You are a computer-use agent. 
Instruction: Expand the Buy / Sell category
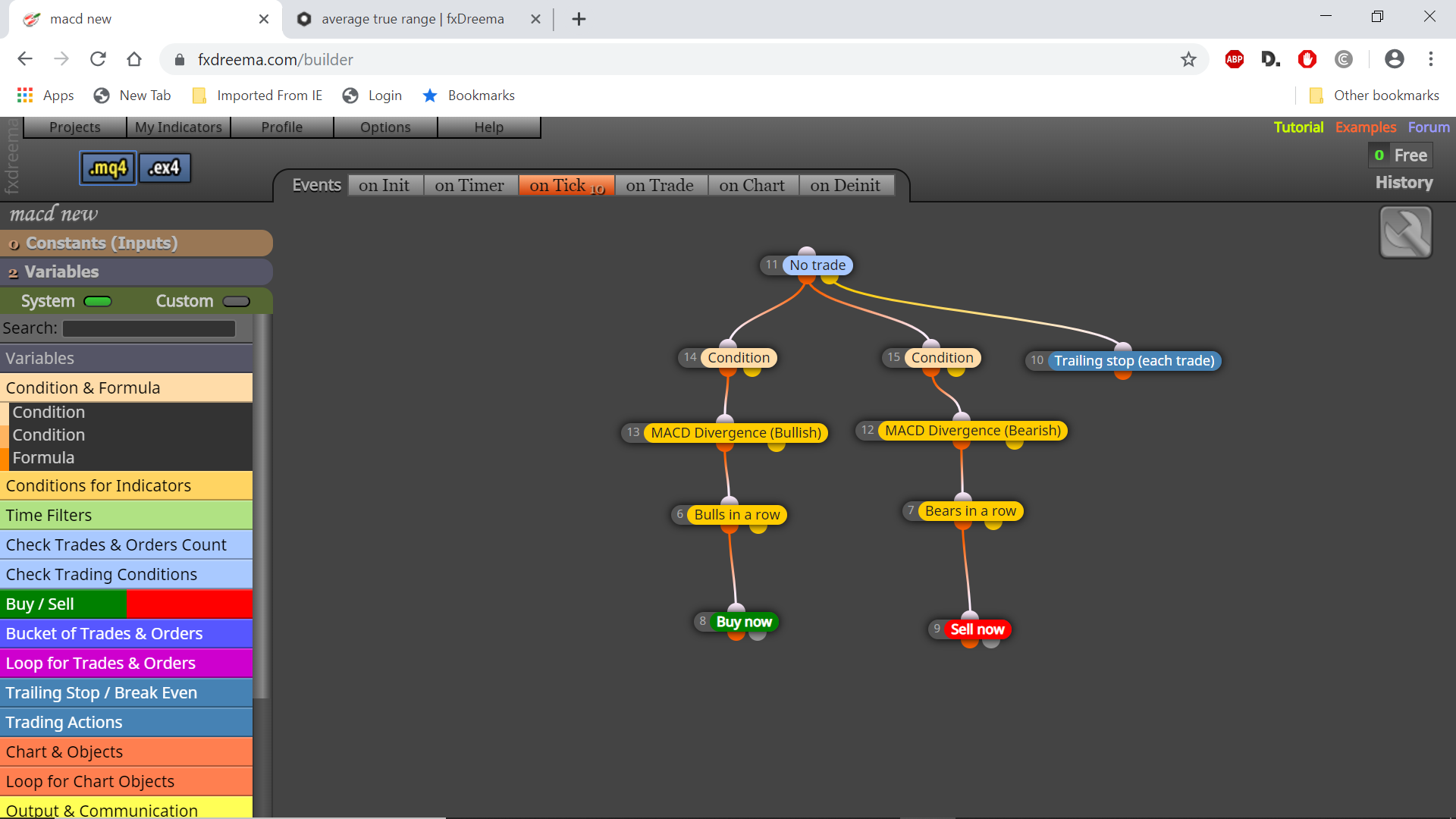point(126,604)
